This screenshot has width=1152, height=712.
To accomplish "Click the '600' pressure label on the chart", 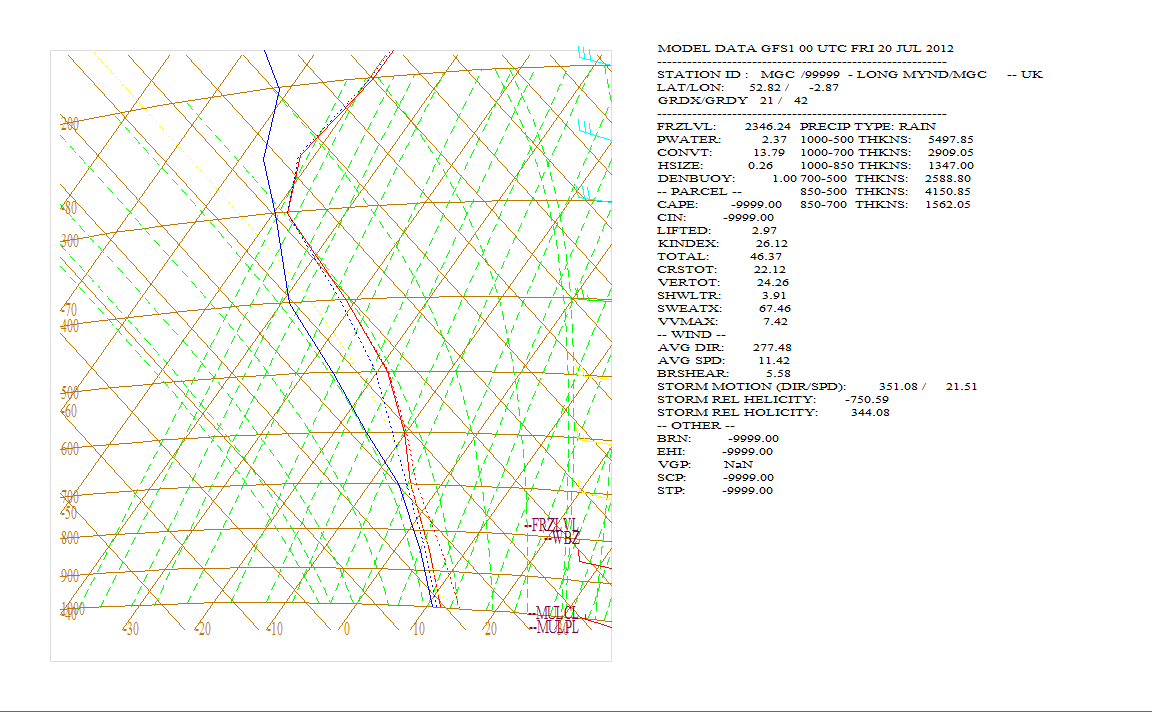I will click(x=70, y=449).
